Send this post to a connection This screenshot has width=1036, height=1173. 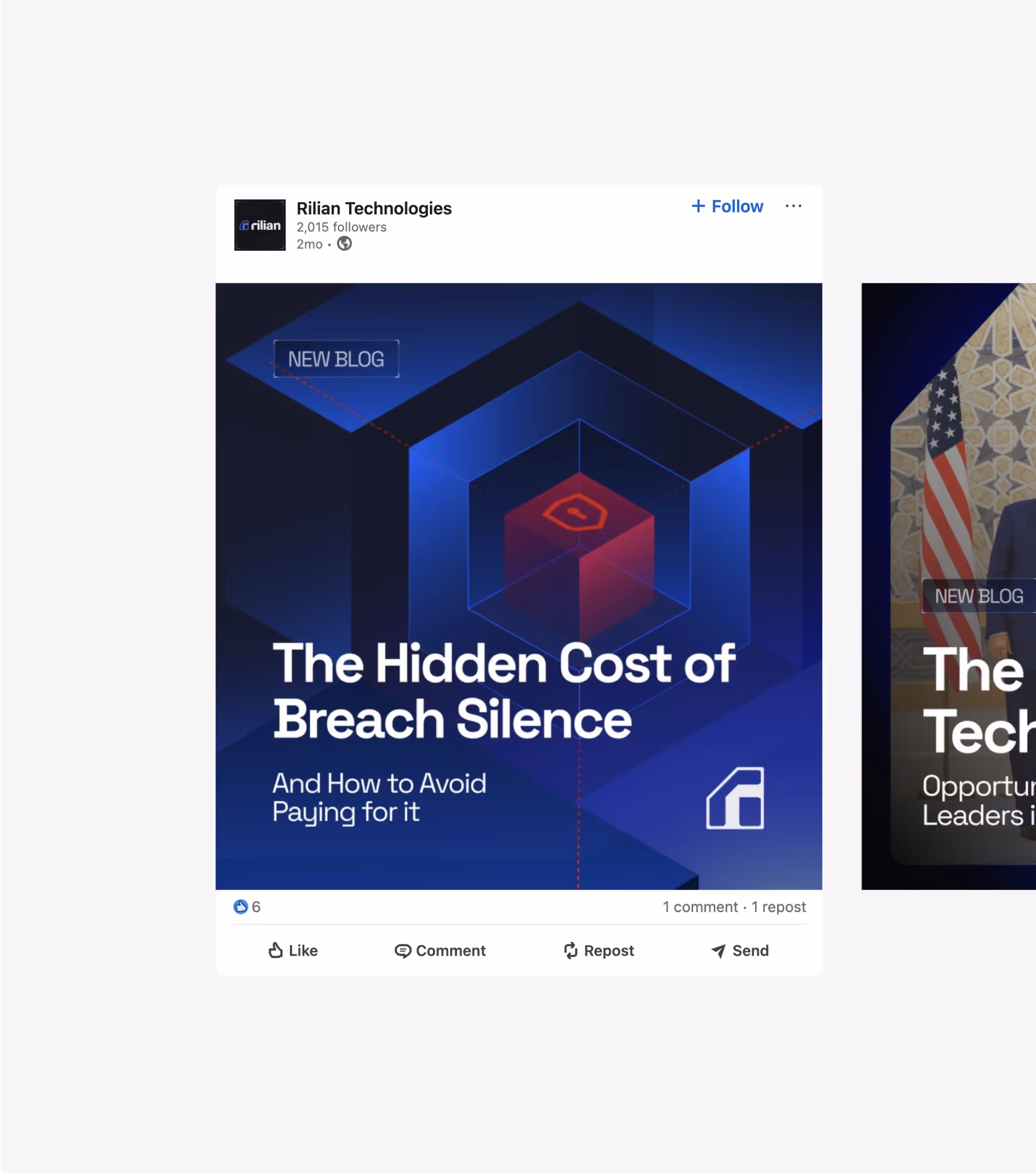pos(740,951)
